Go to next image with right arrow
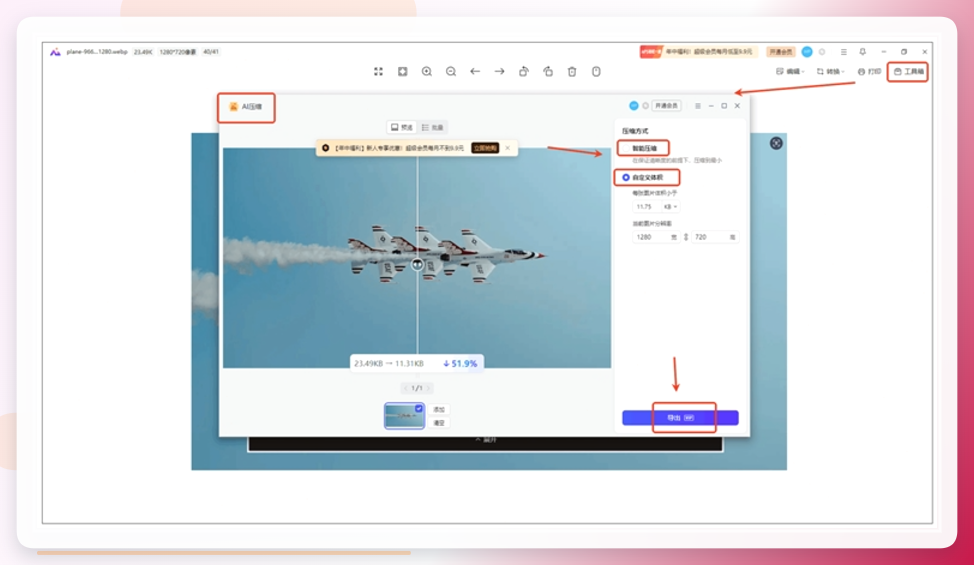This screenshot has height=565, width=974. 499,71
